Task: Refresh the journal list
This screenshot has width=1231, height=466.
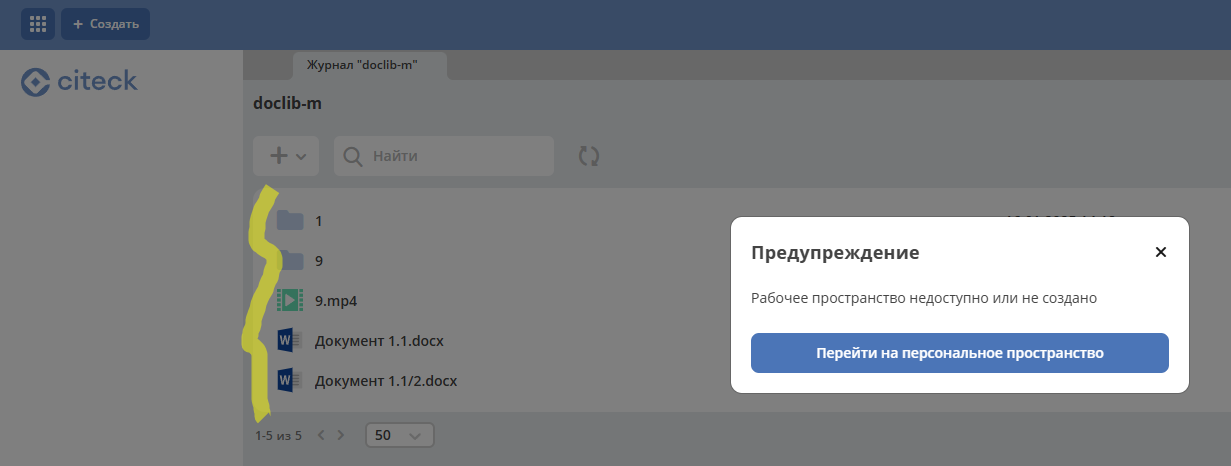Action: [589, 156]
